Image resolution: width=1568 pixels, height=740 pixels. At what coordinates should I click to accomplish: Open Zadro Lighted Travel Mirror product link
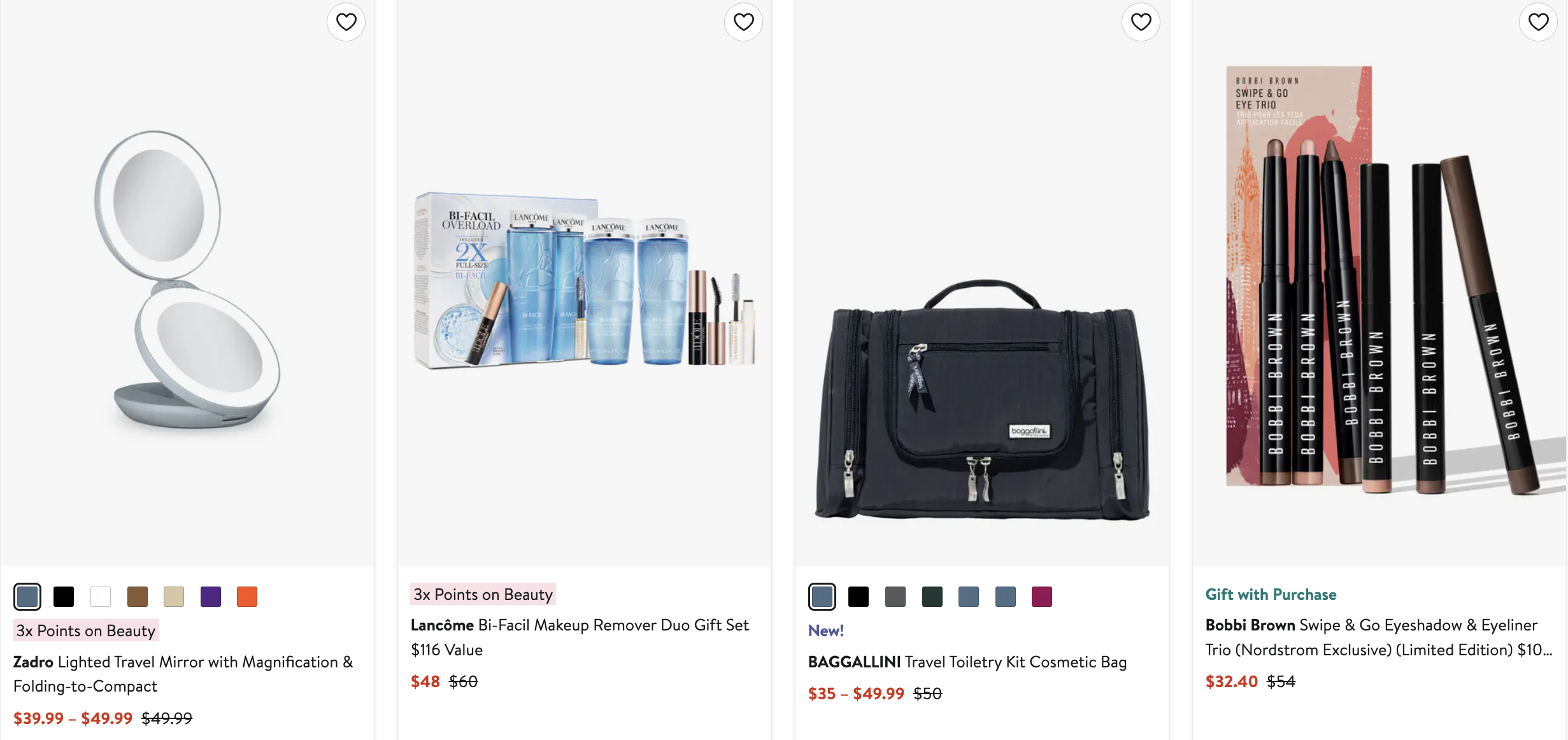[183, 674]
